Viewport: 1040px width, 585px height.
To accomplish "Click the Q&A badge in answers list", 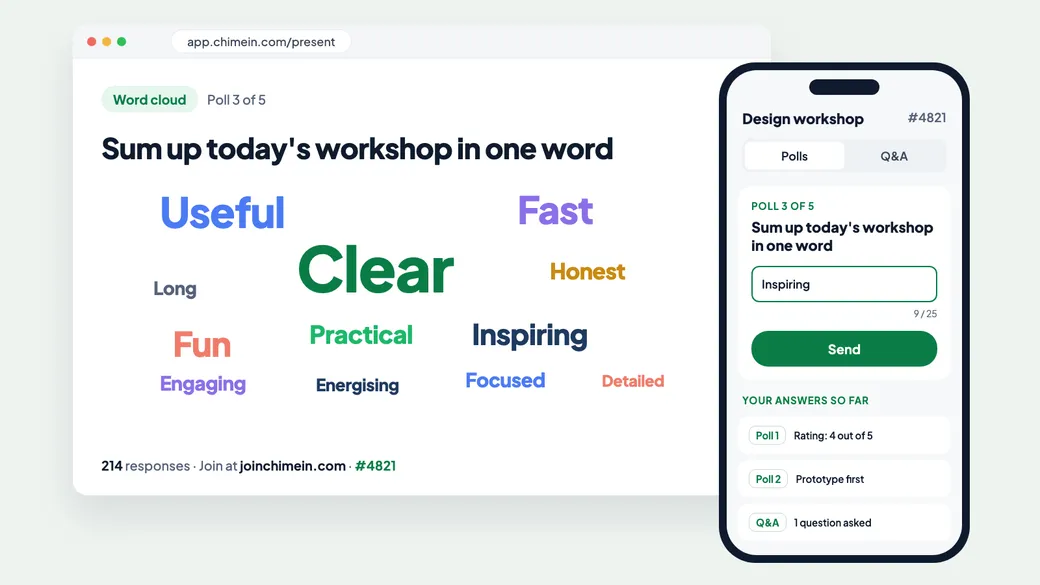I will click(x=767, y=523).
